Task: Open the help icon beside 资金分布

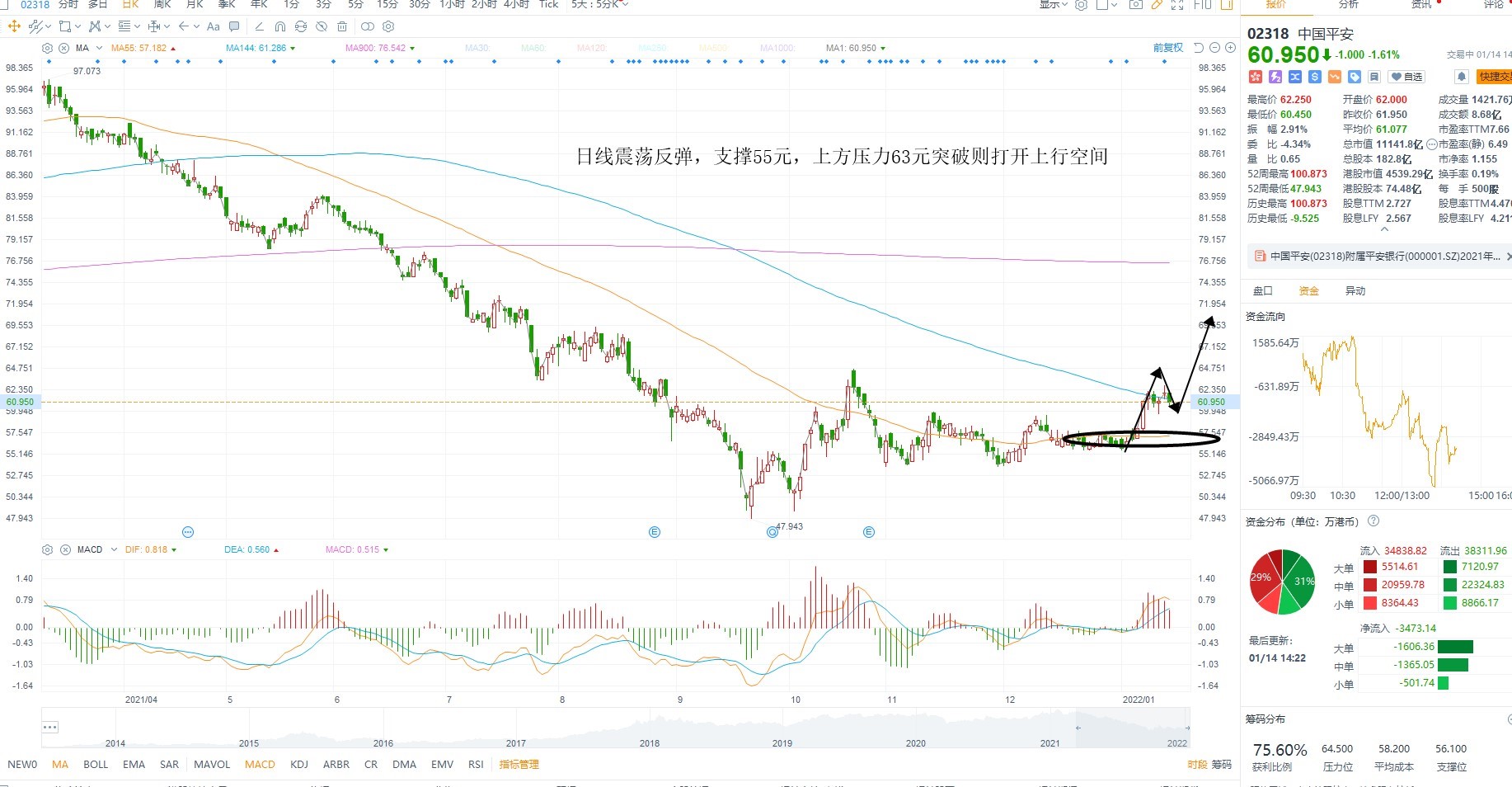Action: pos(1373,521)
